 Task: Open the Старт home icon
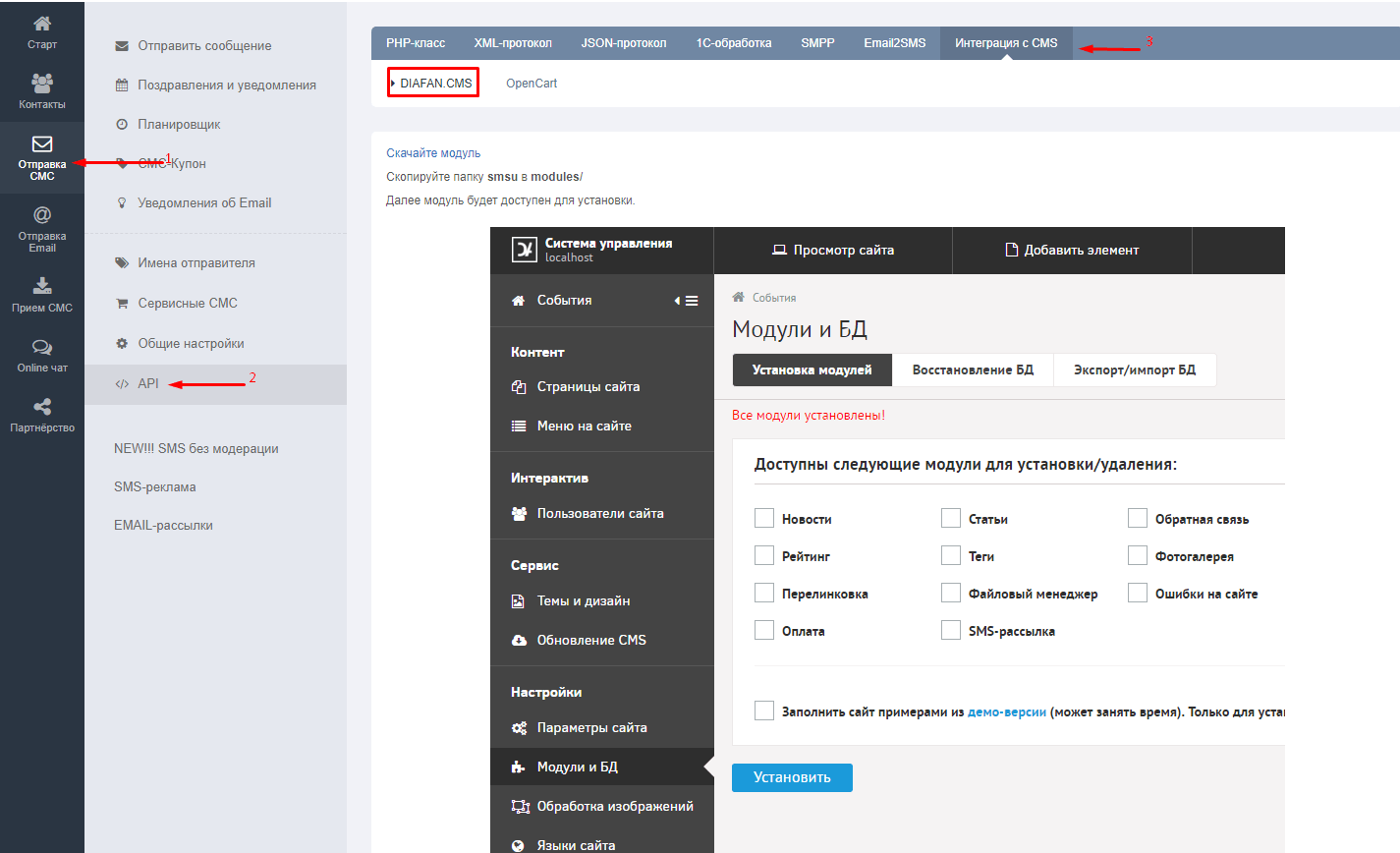coord(42,24)
